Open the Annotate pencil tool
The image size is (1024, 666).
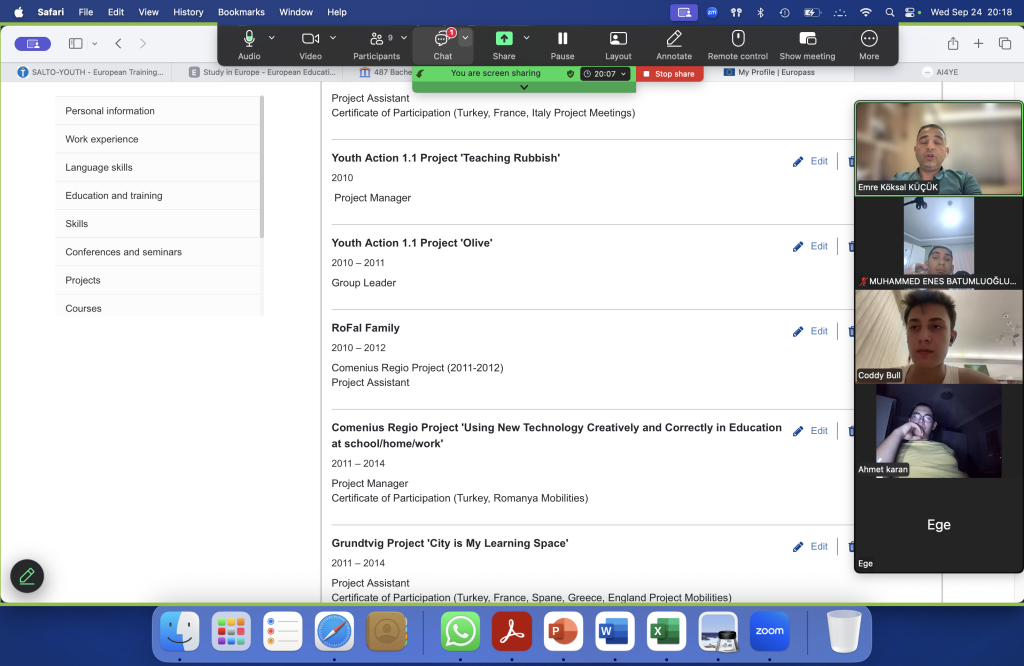(673, 39)
